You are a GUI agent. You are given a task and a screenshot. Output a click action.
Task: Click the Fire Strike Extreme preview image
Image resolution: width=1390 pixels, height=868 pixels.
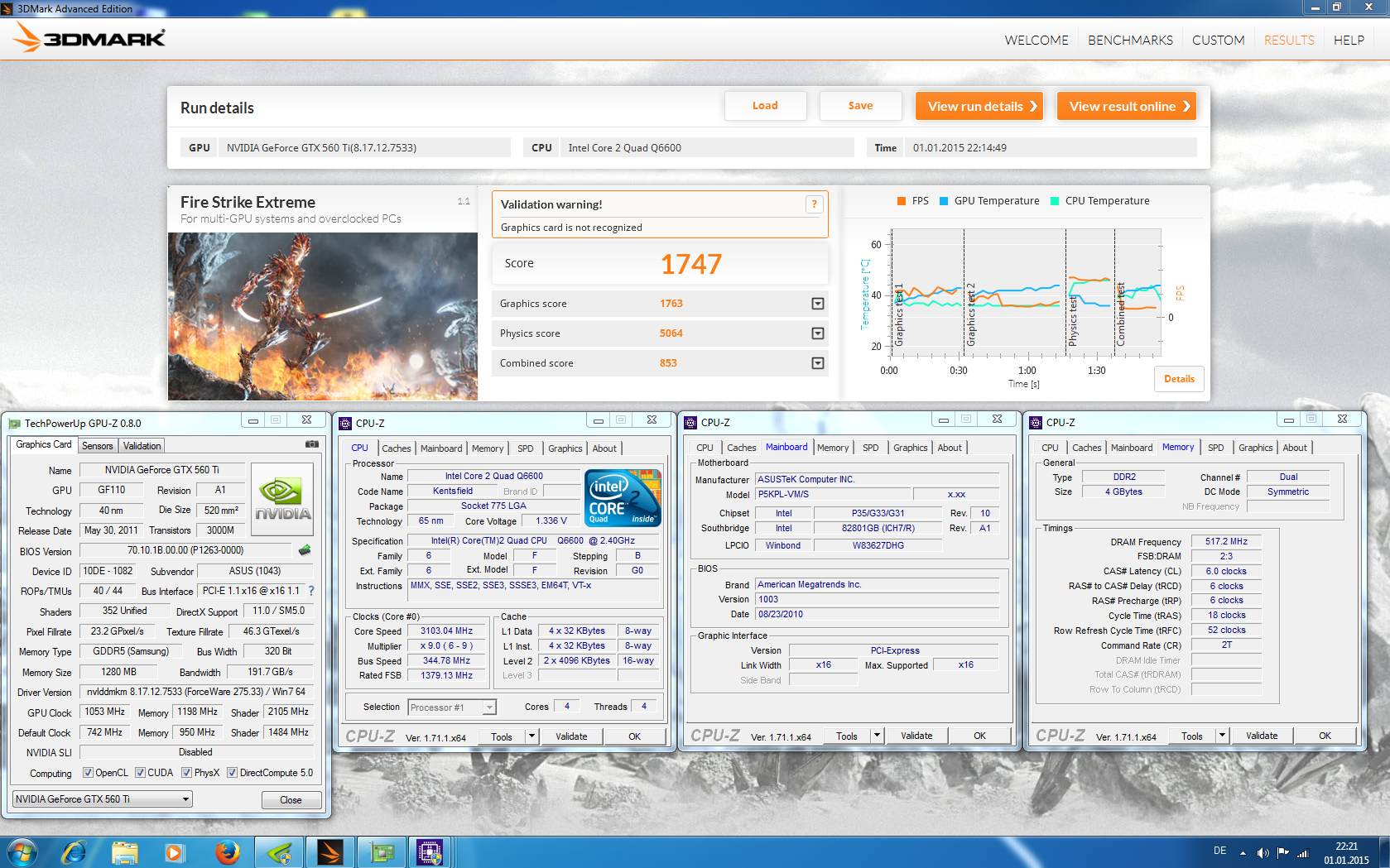323,316
